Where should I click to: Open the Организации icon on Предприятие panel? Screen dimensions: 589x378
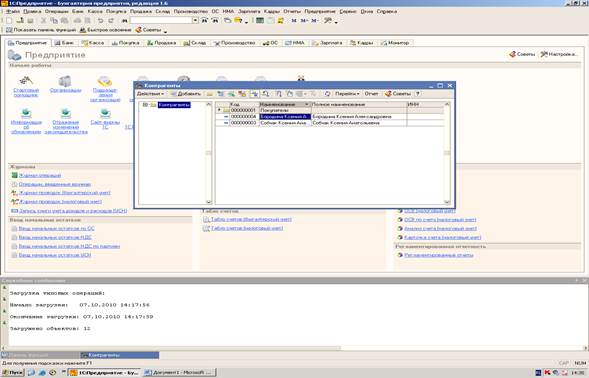click(x=65, y=80)
